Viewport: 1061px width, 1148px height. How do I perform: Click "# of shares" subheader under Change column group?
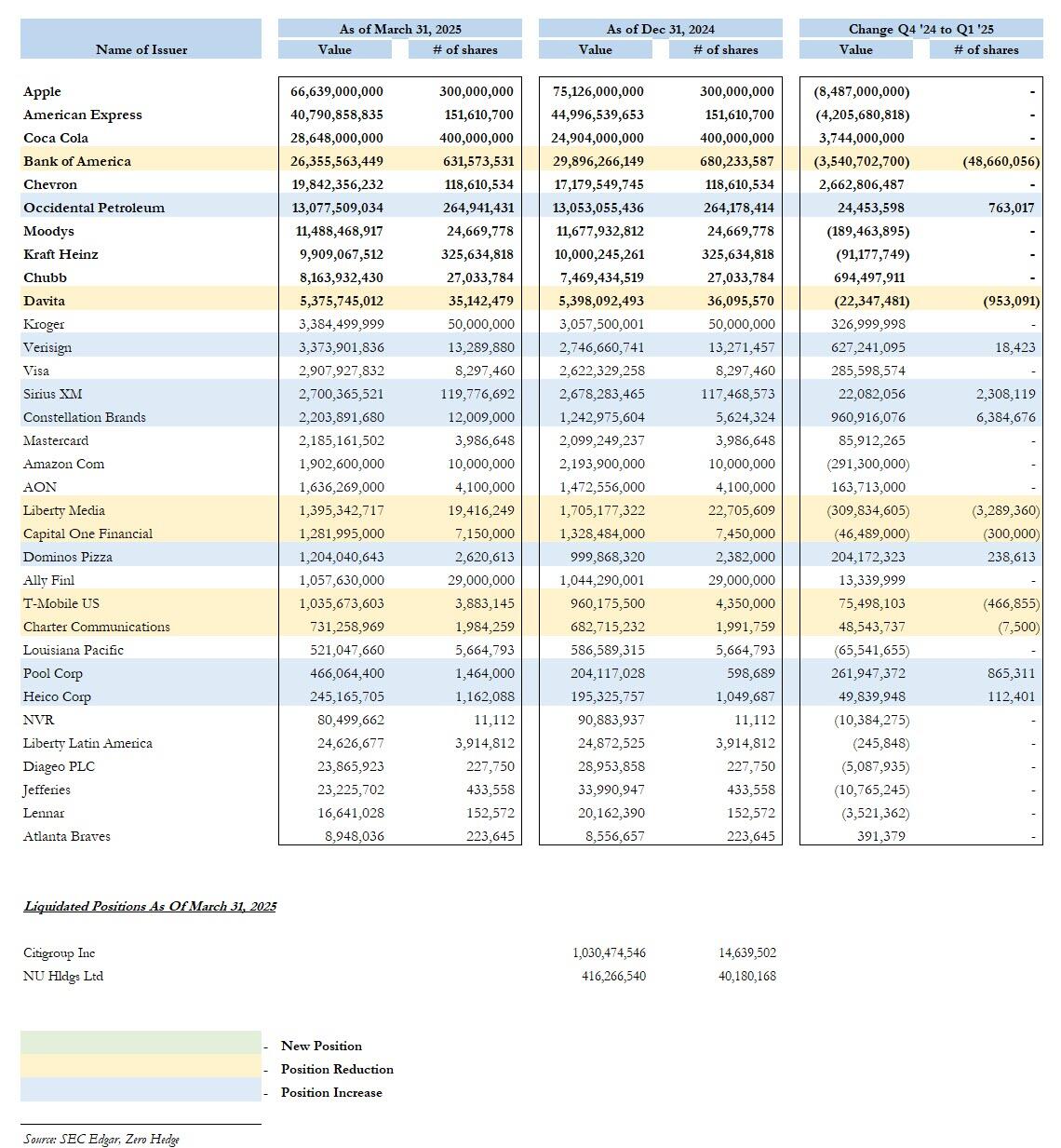(987, 49)
